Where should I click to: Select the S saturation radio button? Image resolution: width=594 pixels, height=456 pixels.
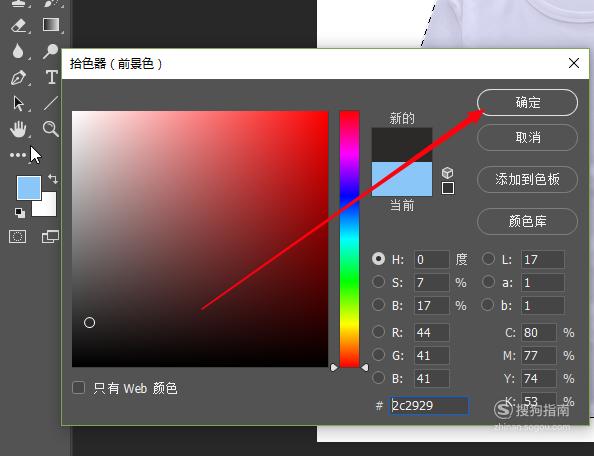coord(378,281)
